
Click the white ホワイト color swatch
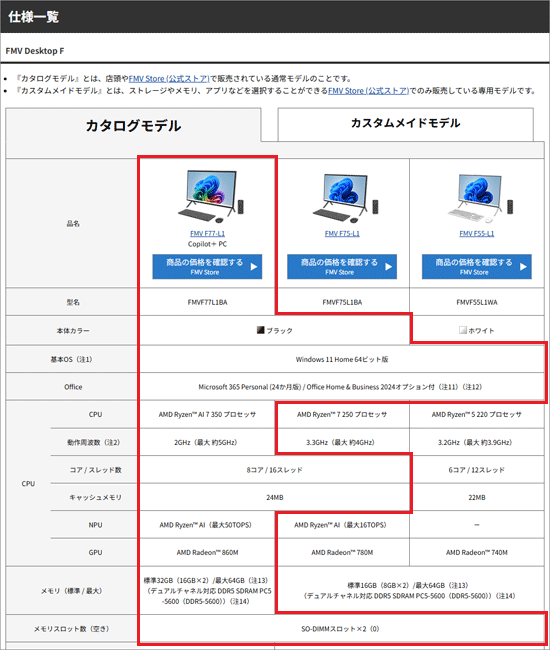tap(463, 330)
